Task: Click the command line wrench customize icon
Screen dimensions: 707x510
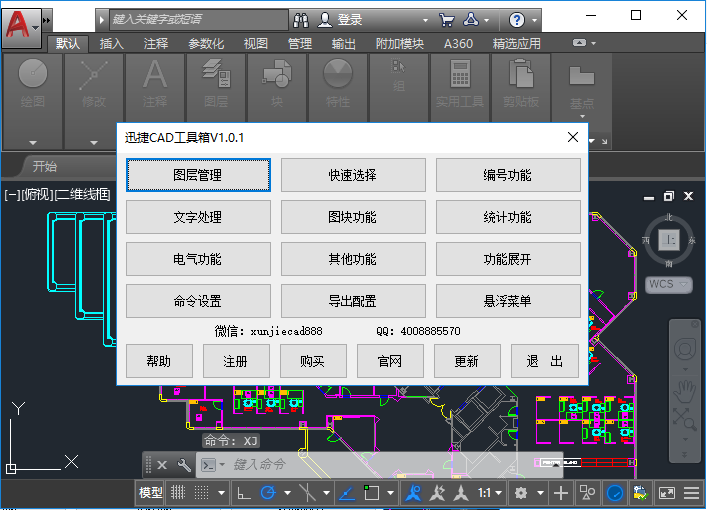Action: (x=184, y=465)
